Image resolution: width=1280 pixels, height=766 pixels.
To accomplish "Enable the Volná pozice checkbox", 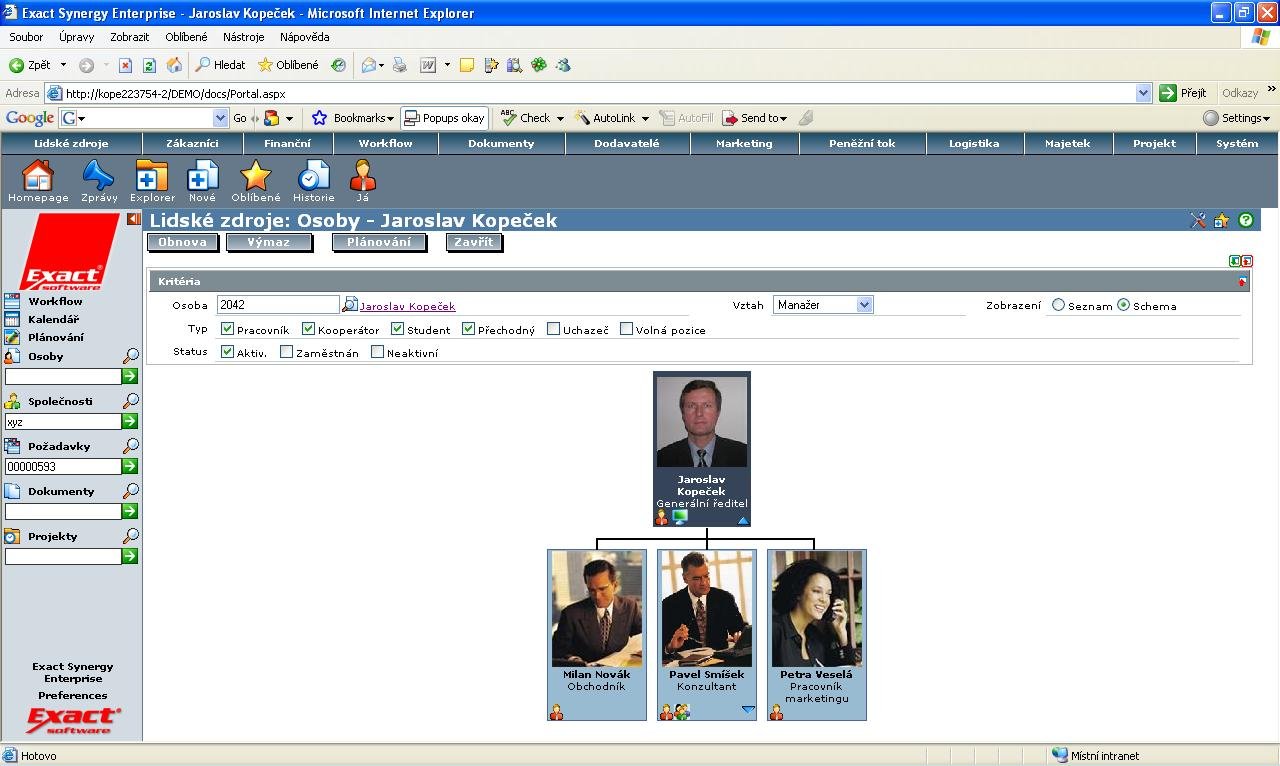I will tap(626, 329).
